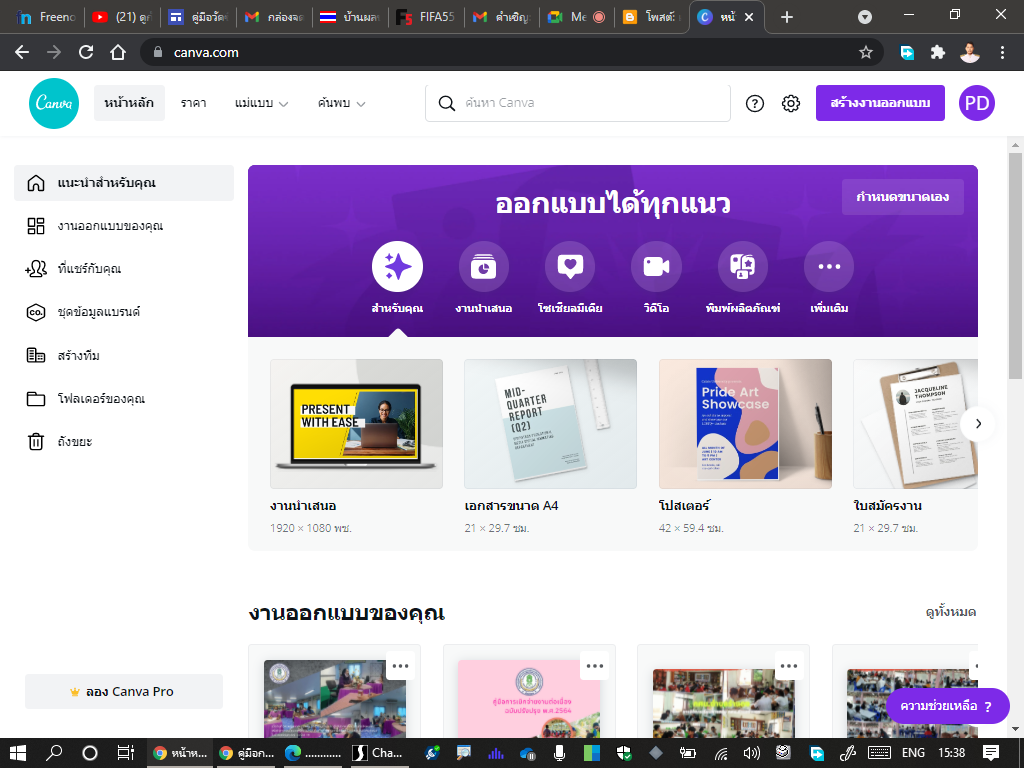Open ถังขยะ trash in sidebar
The width and height of the screenshot is (1024, 768).
click(x=124, y=441)
